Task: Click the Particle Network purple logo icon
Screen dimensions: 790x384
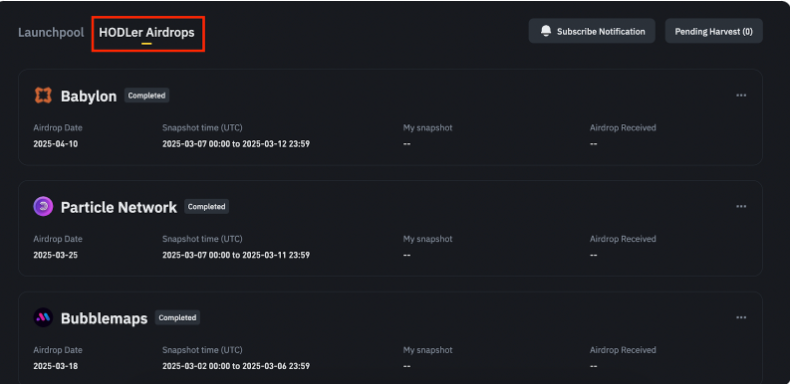Action: (43, 207)
